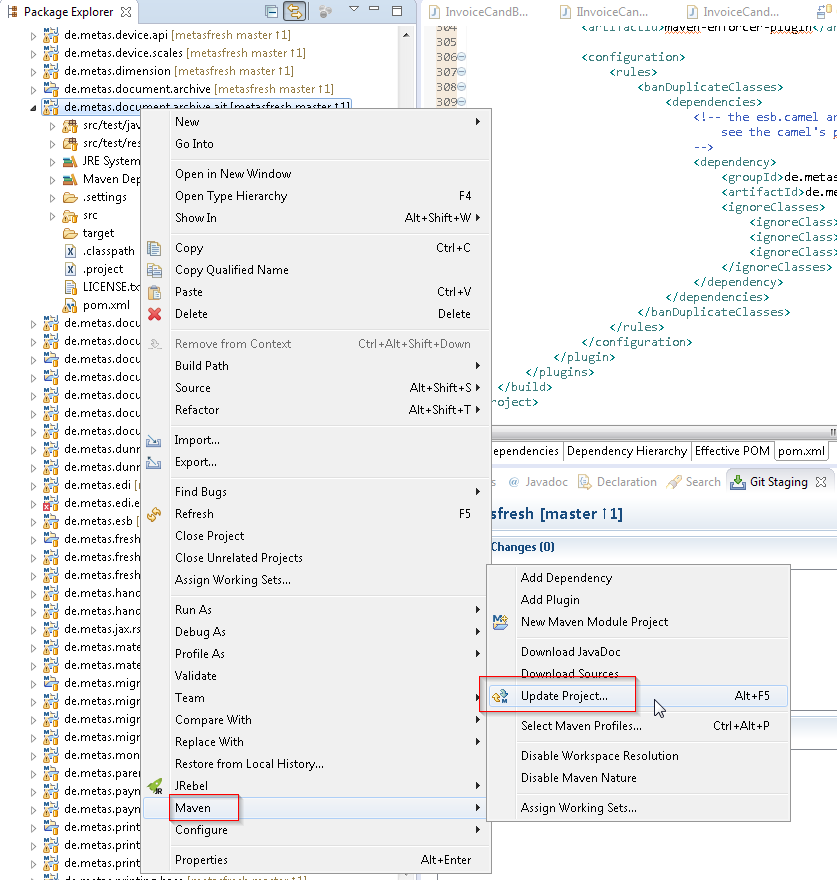Open the Package Explorer View Menu dropdown

coord(354,10)
